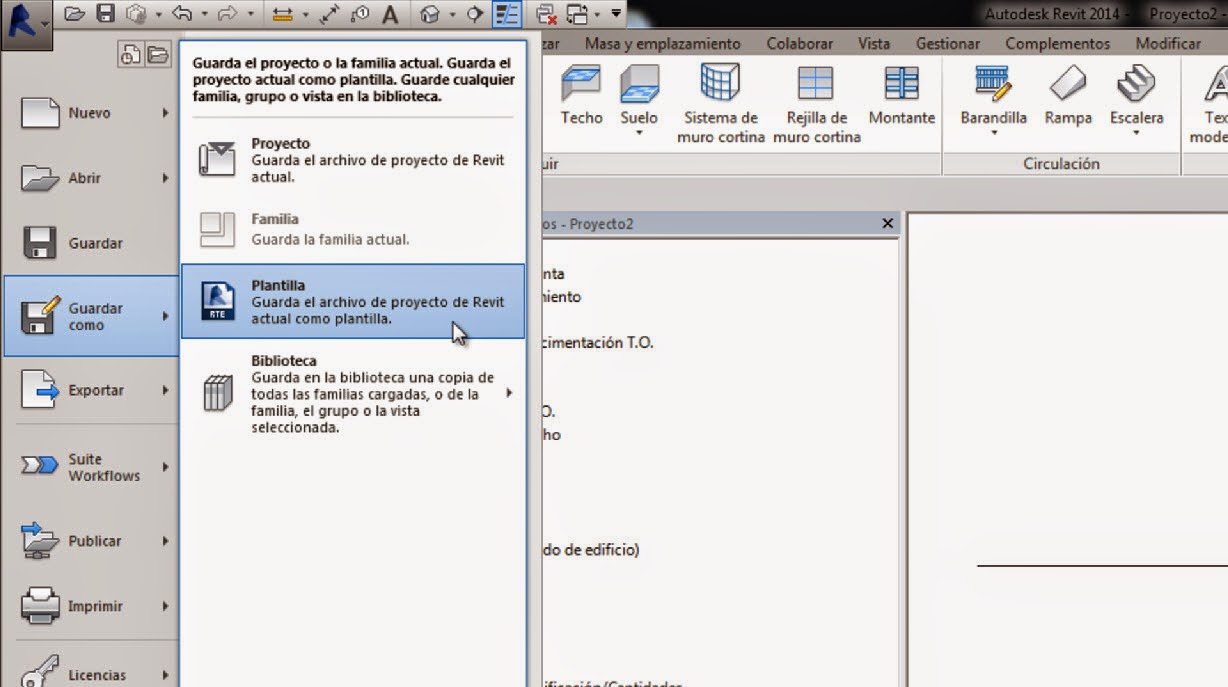
Task: Expand the Exportar submenu arrow
Action: [165, 390]
